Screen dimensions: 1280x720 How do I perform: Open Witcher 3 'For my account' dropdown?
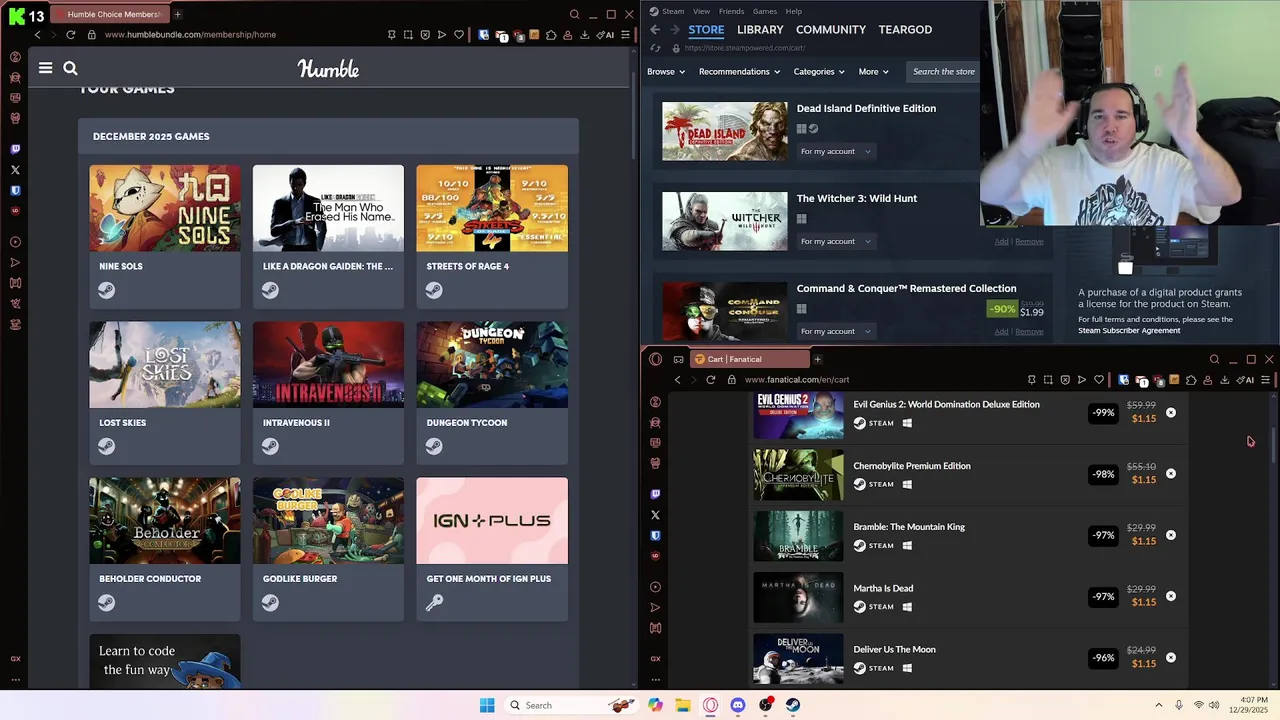point(835,241)
